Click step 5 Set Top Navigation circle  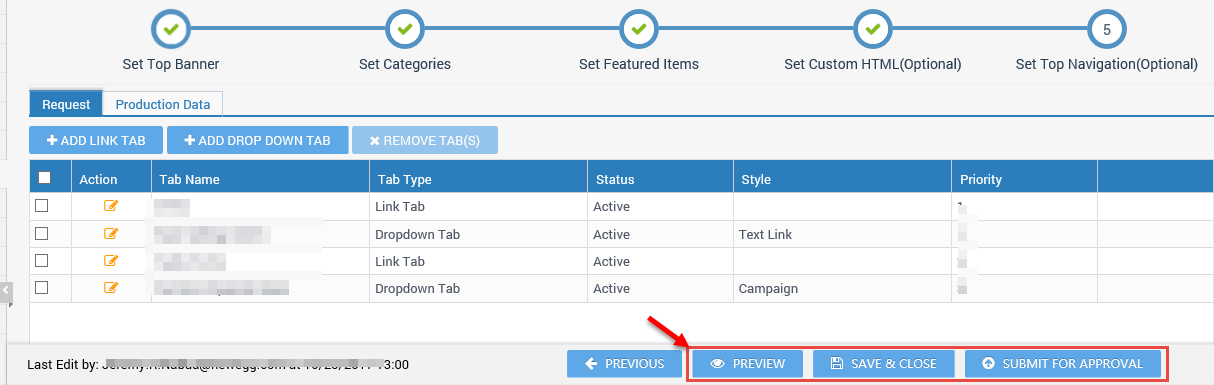tap(1107, 30)
